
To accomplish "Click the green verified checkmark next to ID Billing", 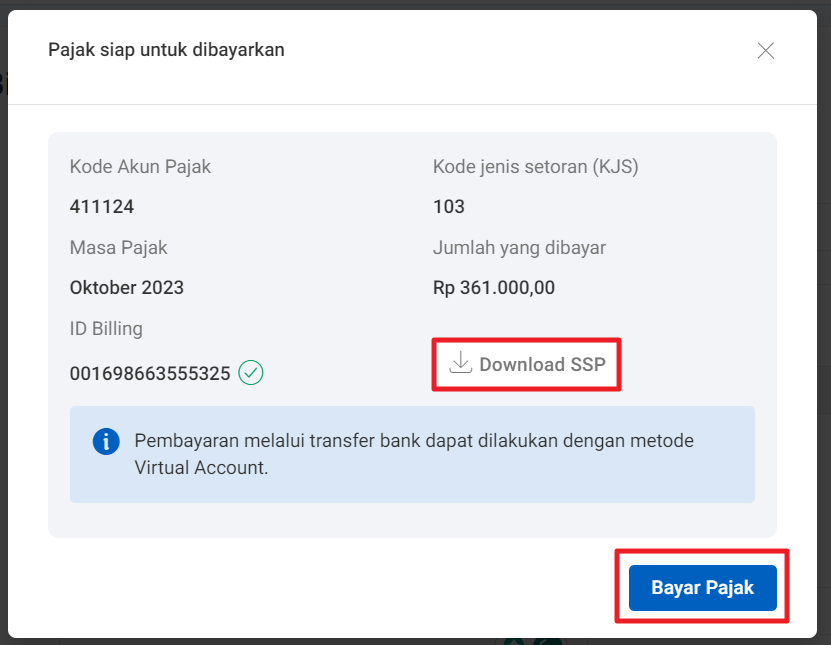I will coord(251,373).
